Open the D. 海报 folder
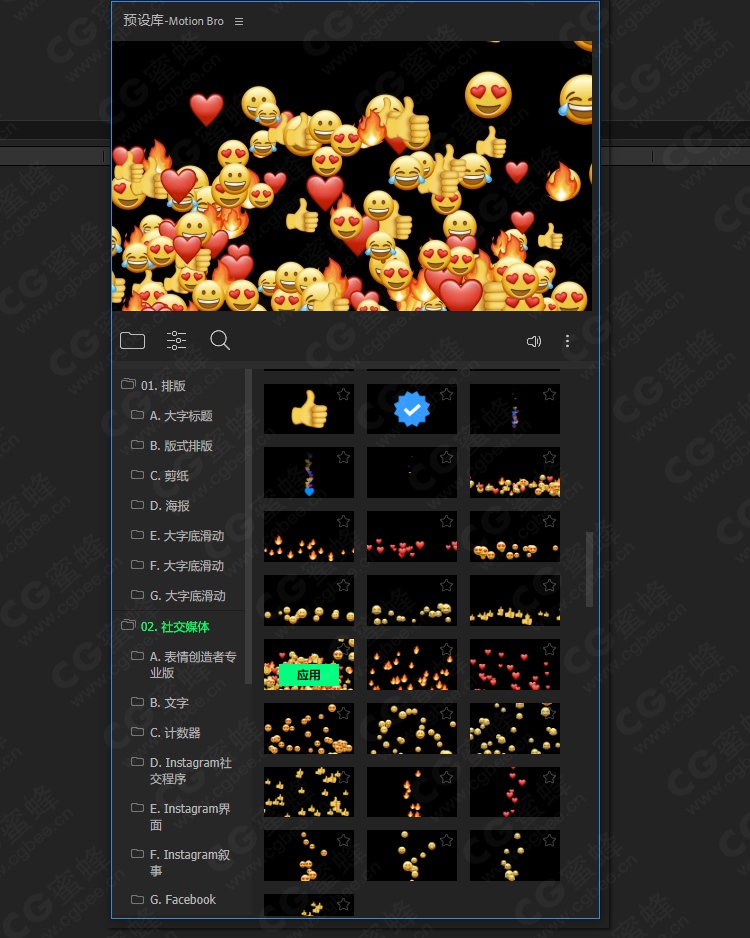Image resolution: width=750 pixels, height=938 pixels. coord(161,505)
